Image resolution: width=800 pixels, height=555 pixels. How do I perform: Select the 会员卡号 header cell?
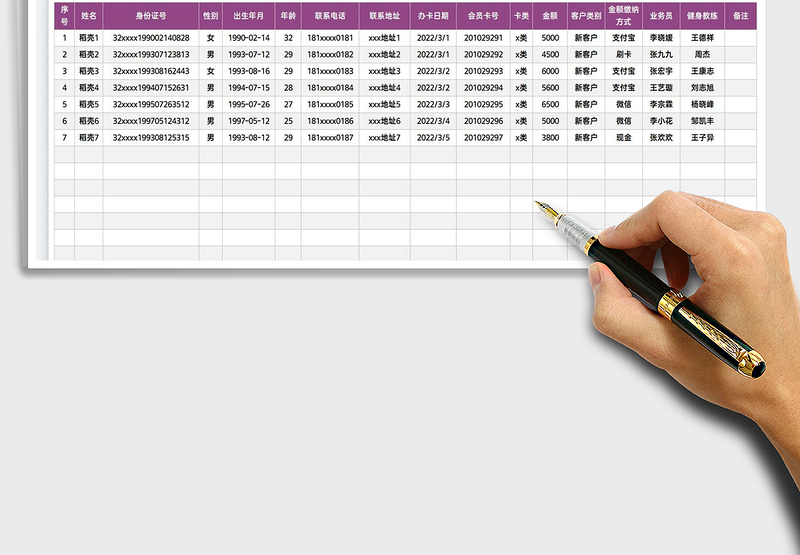pyautogui.click(x=483, y=16)
